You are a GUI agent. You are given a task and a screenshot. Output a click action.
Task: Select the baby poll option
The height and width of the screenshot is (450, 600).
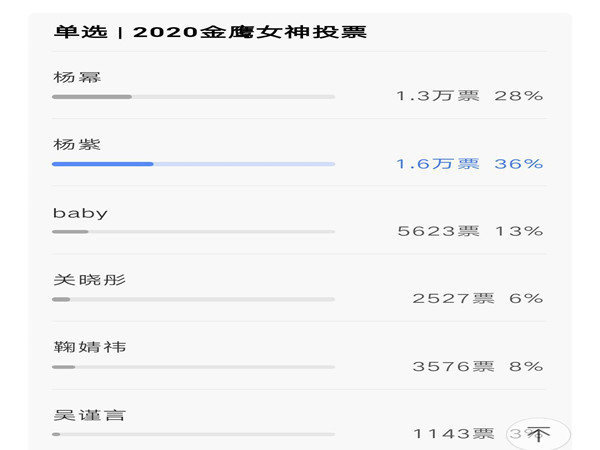(299, 220)
